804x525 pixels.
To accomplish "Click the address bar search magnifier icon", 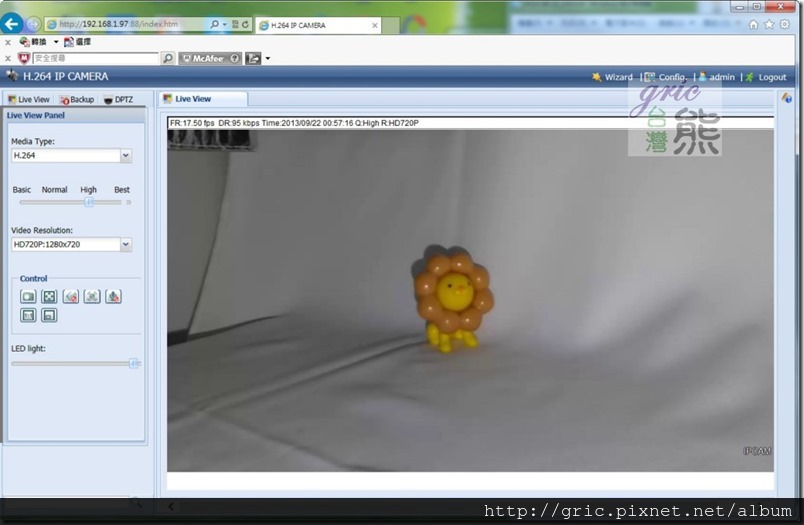I will tap(214, 24).
